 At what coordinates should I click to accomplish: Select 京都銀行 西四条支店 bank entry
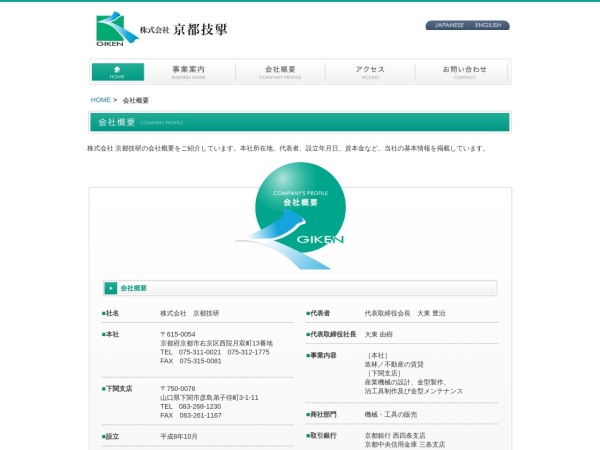point(395,435)
